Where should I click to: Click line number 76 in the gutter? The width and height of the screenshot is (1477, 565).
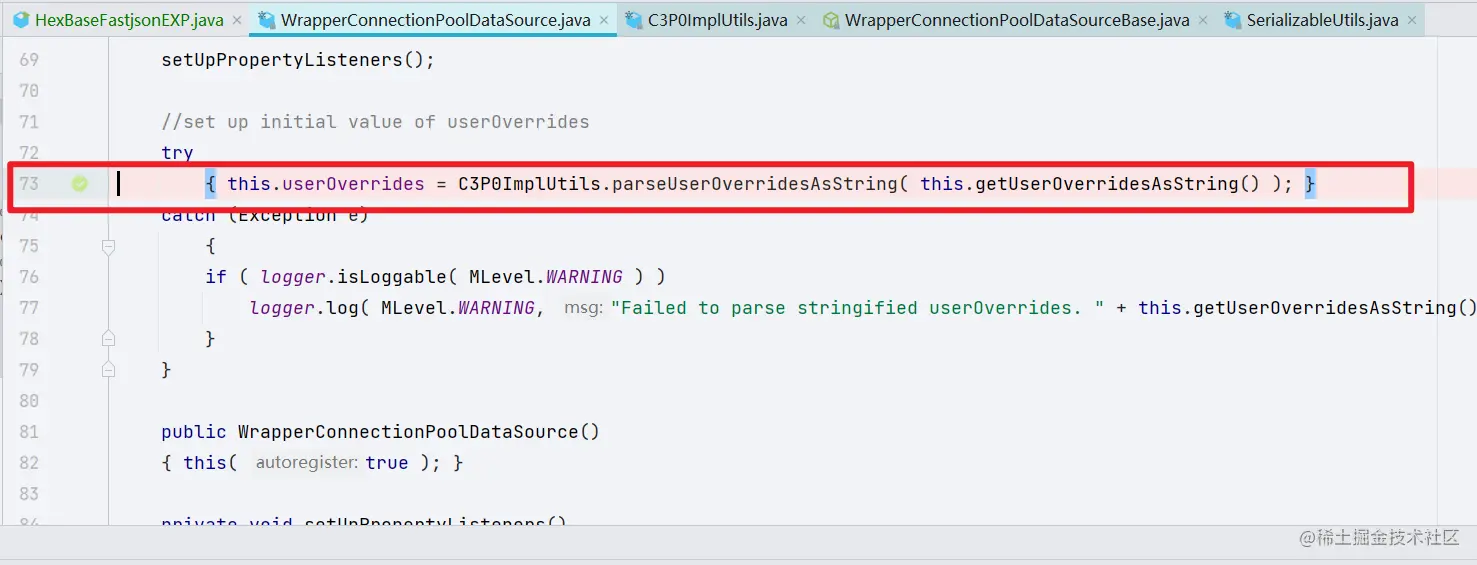29,277
